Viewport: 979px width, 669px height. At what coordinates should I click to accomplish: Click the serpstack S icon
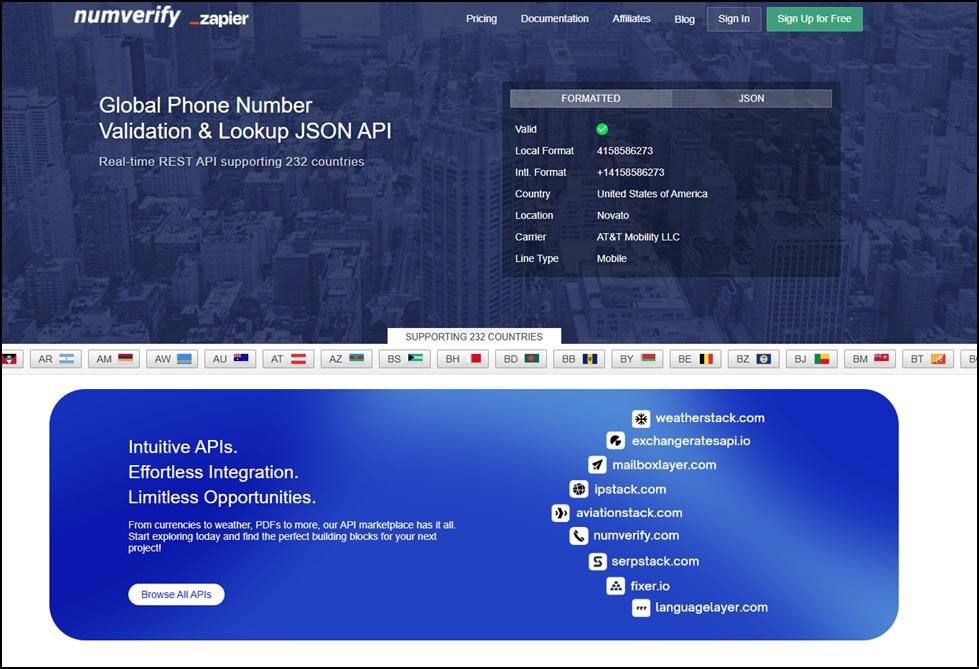tap(598, 562)
